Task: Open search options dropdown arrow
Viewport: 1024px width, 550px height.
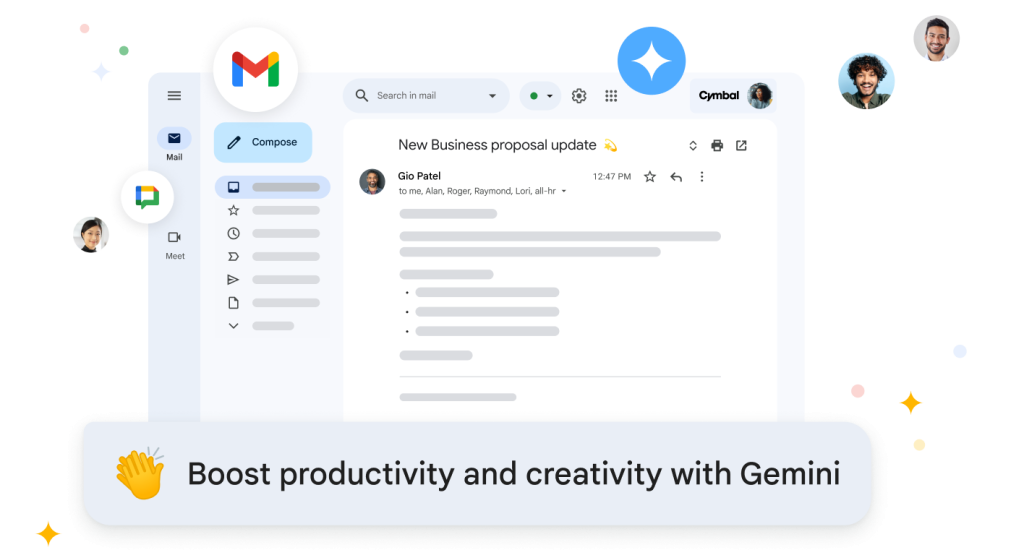Action: [492, 96]
